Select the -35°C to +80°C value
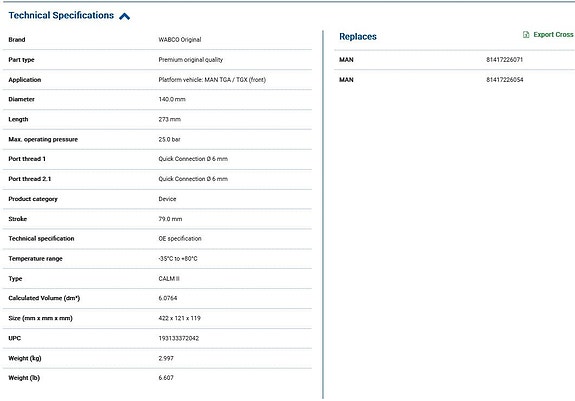Viewport: 575px width, 401px height. (x=178, y=259)
